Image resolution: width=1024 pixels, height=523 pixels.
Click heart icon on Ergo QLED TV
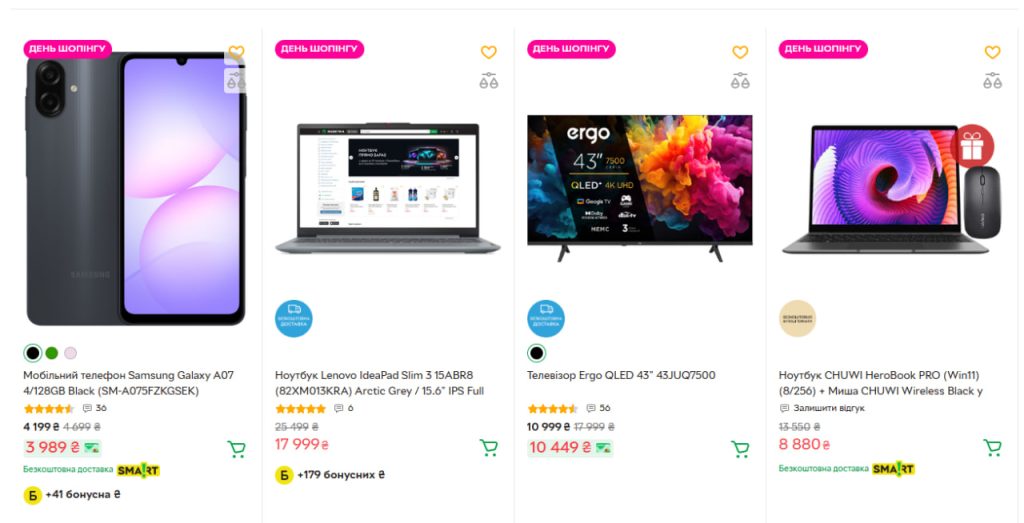pos(740,52)
